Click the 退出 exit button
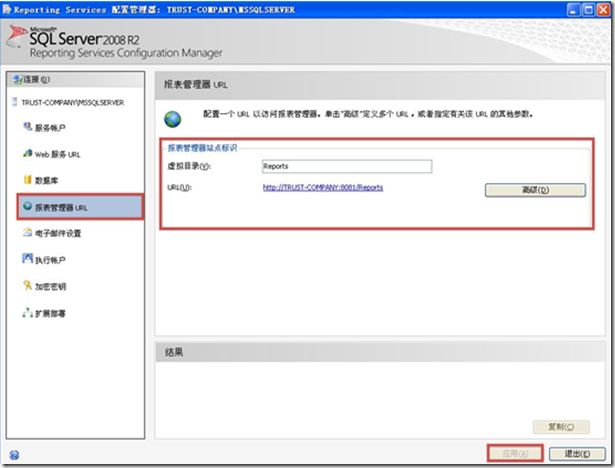Screen dimensions: 615x468 coord(577,454)
